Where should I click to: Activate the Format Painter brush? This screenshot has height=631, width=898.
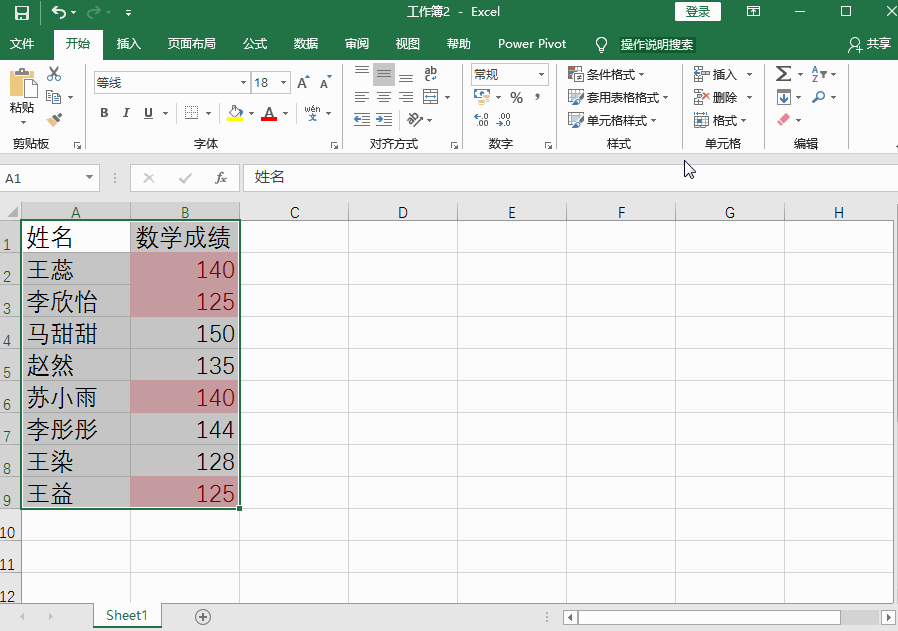[54, 120]
